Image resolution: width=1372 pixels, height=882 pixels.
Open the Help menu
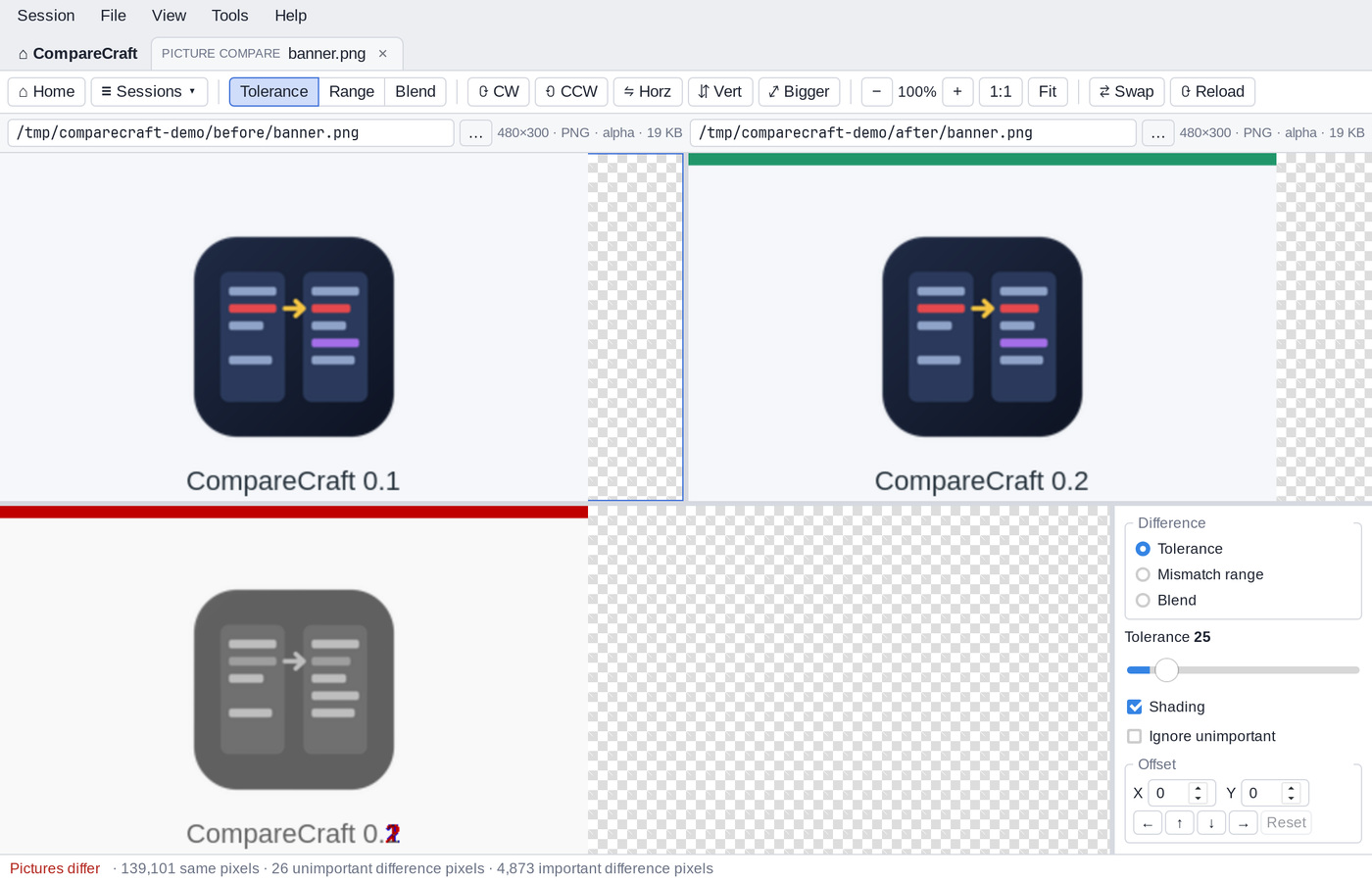point(290,16)
